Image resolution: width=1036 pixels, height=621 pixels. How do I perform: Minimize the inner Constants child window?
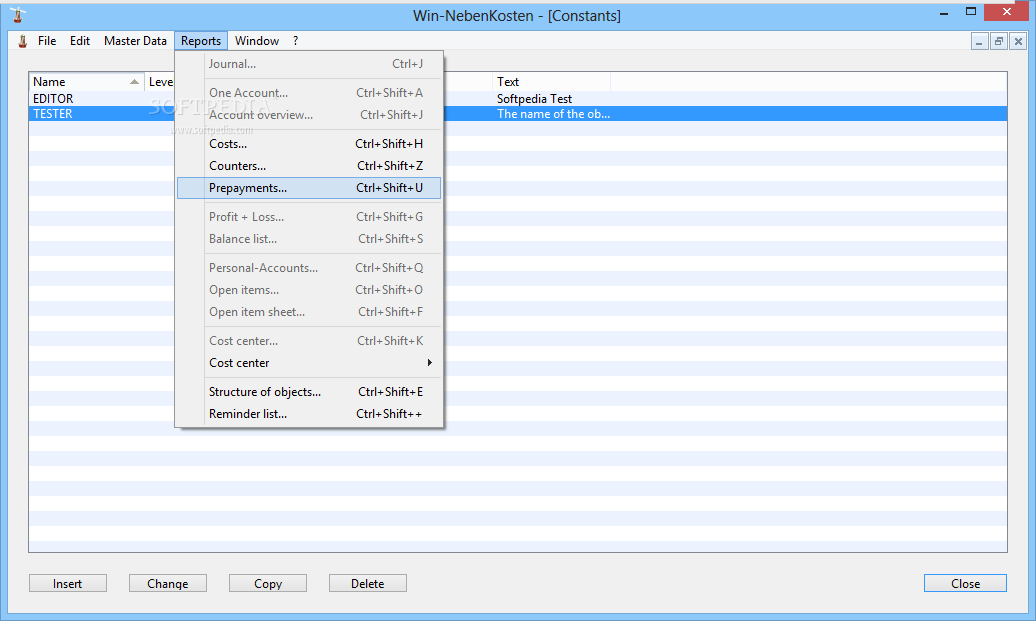(x=979, y=42)
